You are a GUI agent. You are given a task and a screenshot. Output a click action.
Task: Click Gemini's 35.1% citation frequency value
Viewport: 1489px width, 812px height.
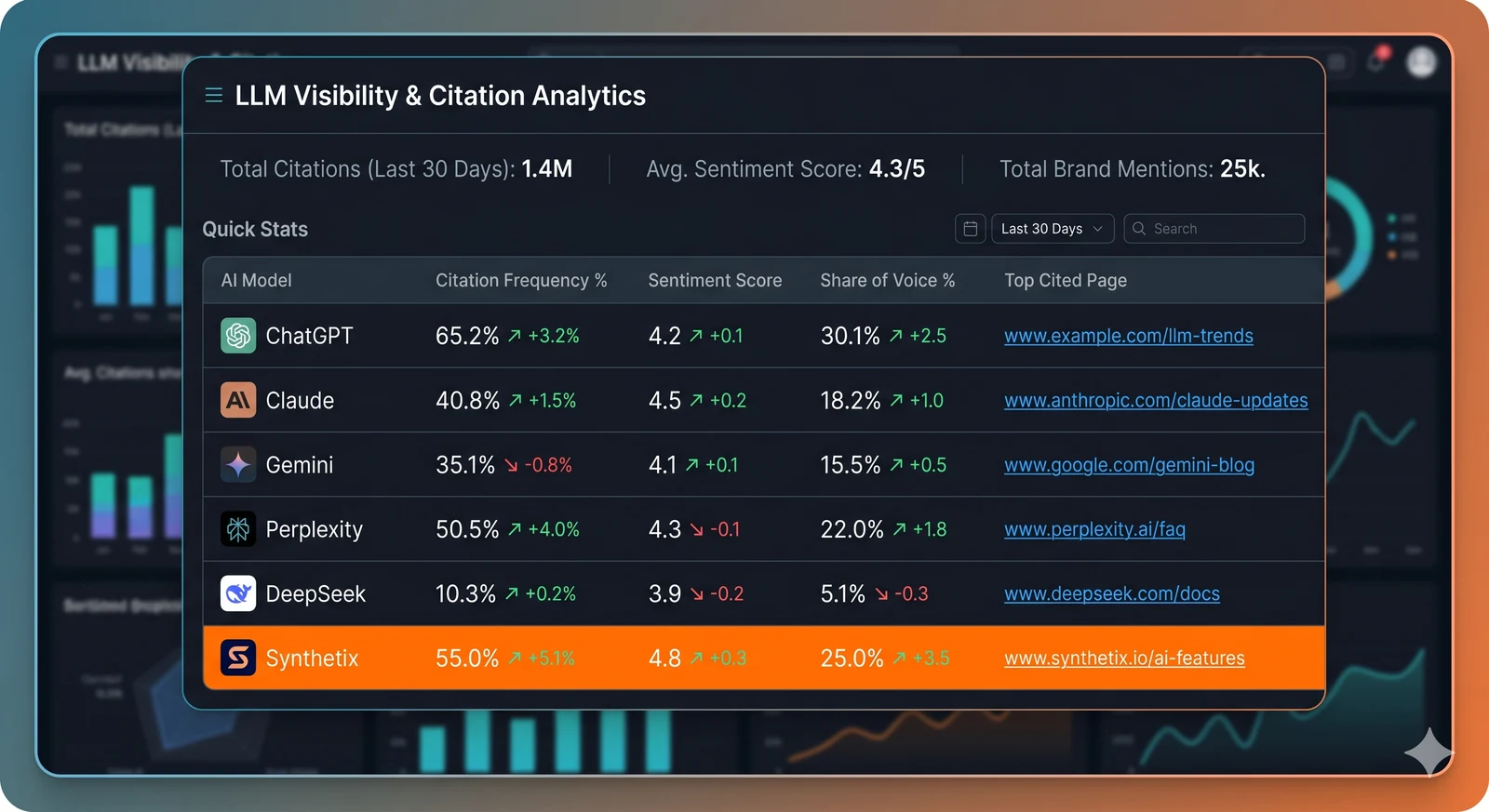465,464
